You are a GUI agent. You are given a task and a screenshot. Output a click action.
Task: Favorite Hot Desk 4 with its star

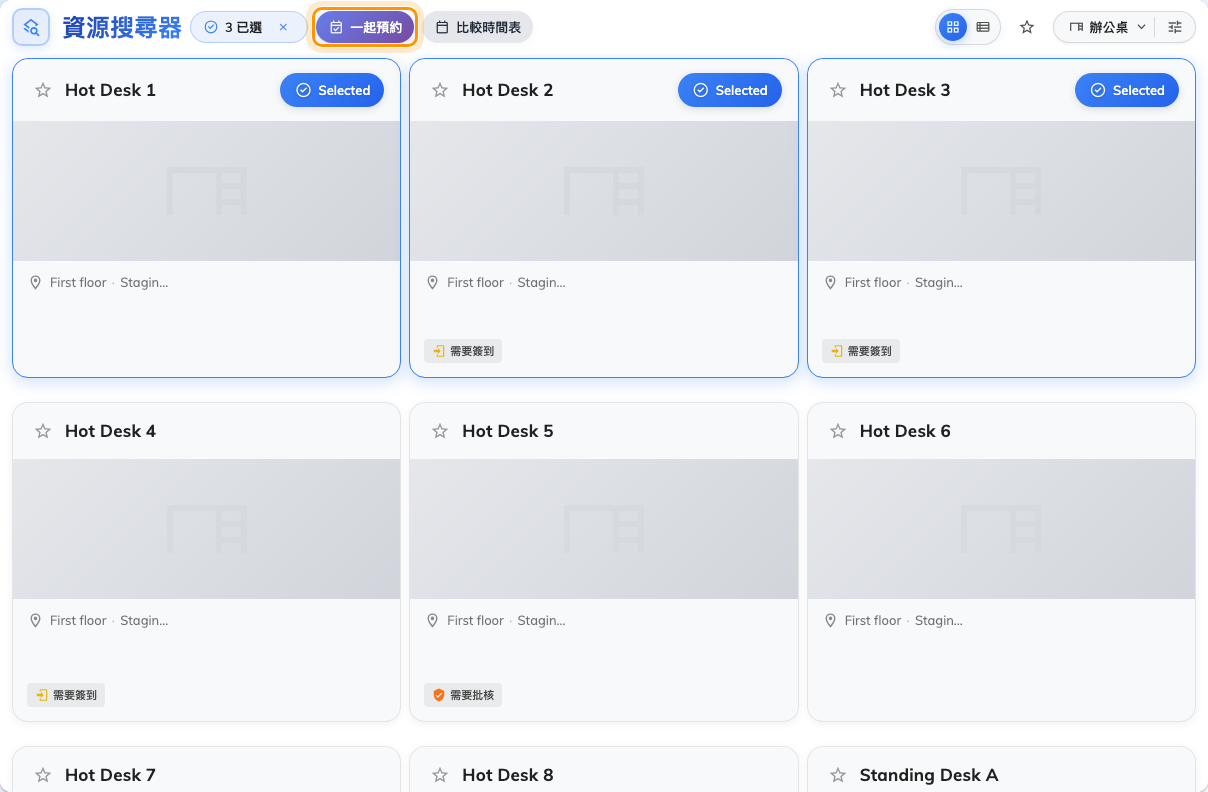[43, 431]
